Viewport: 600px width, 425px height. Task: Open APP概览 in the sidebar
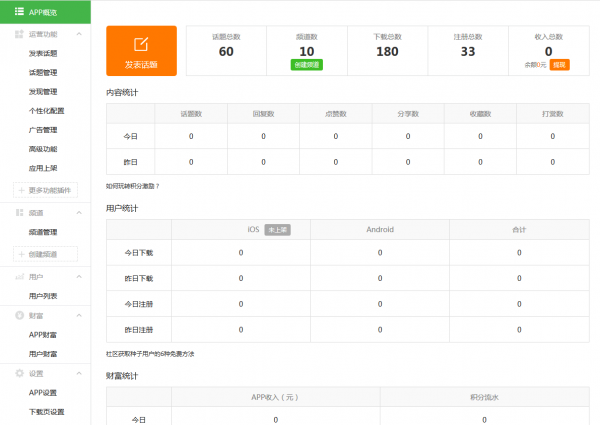45,12
